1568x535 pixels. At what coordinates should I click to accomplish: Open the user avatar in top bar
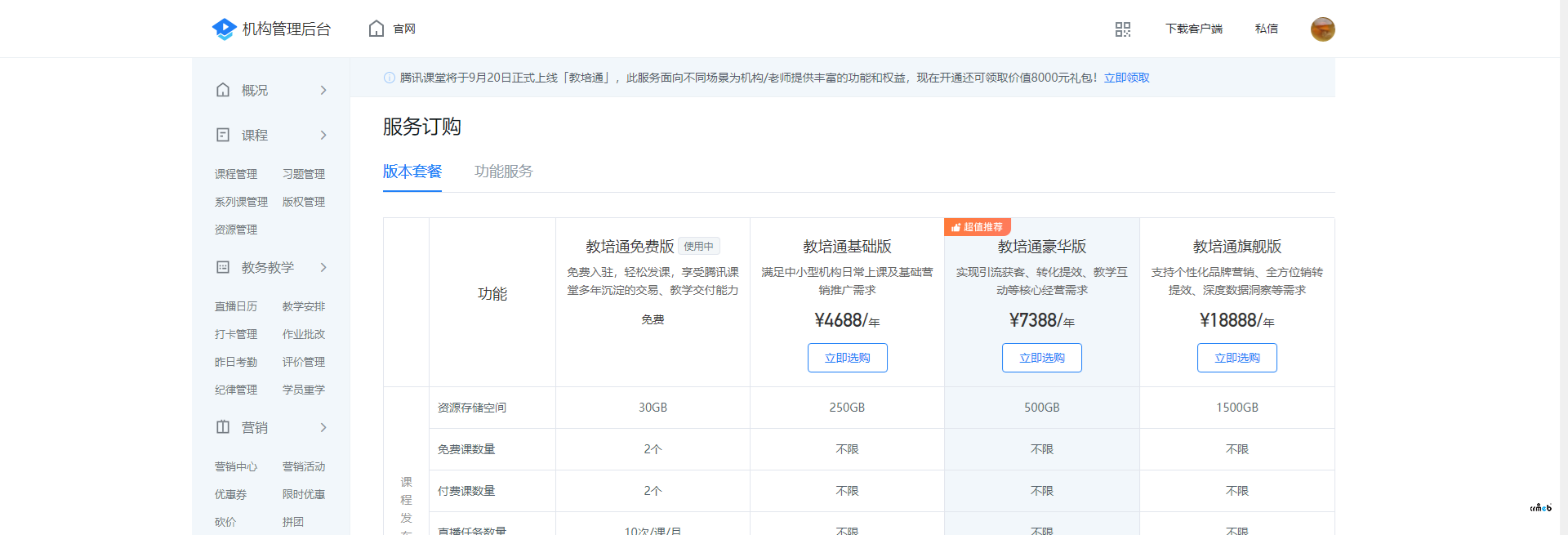tap(1323, 29)
